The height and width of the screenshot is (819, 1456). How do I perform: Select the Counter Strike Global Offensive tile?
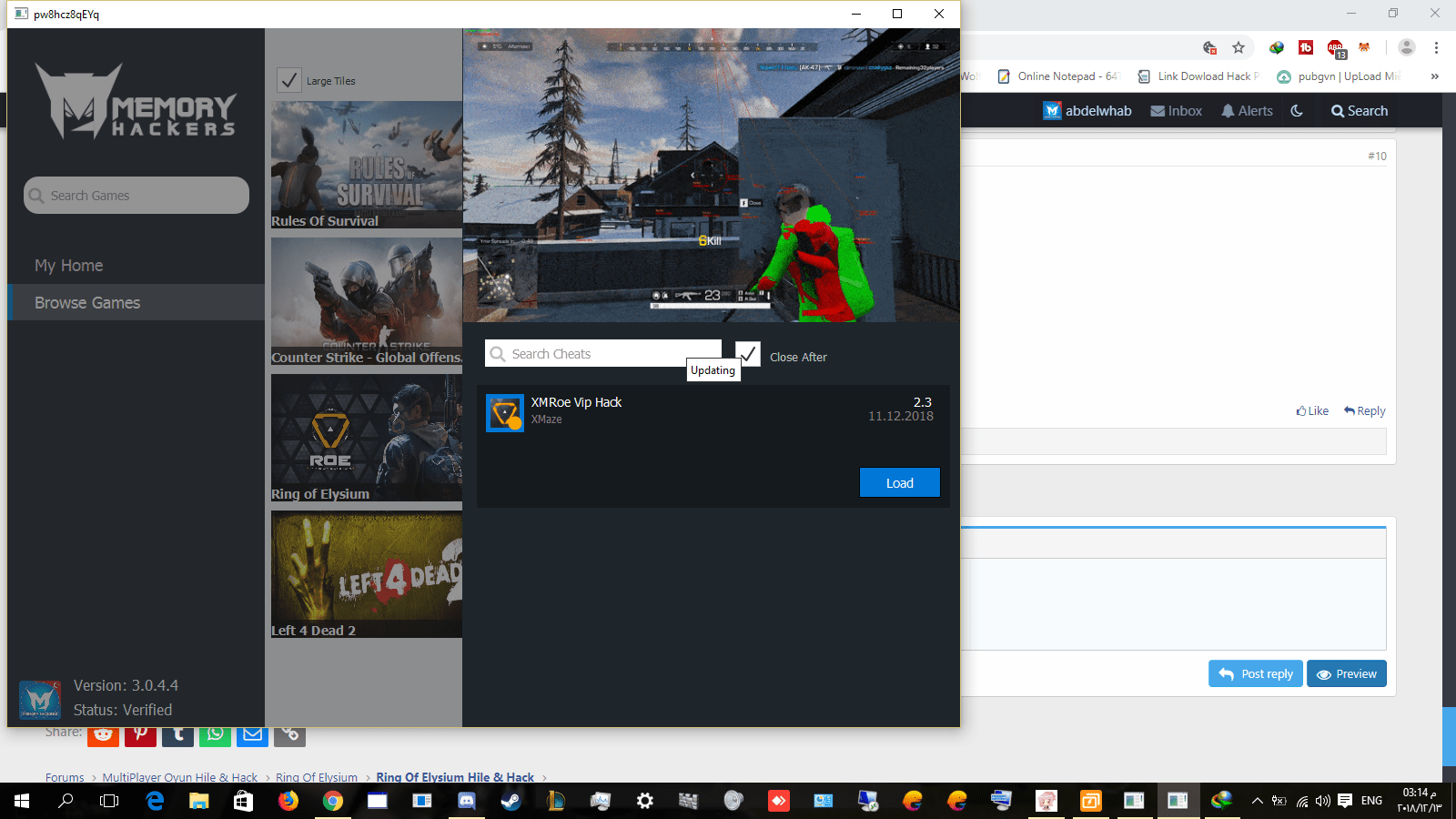click(x=367, y=301)
